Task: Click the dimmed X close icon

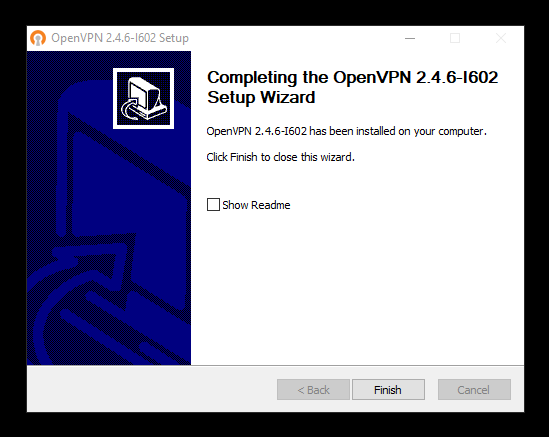Action: click(501, 38)
